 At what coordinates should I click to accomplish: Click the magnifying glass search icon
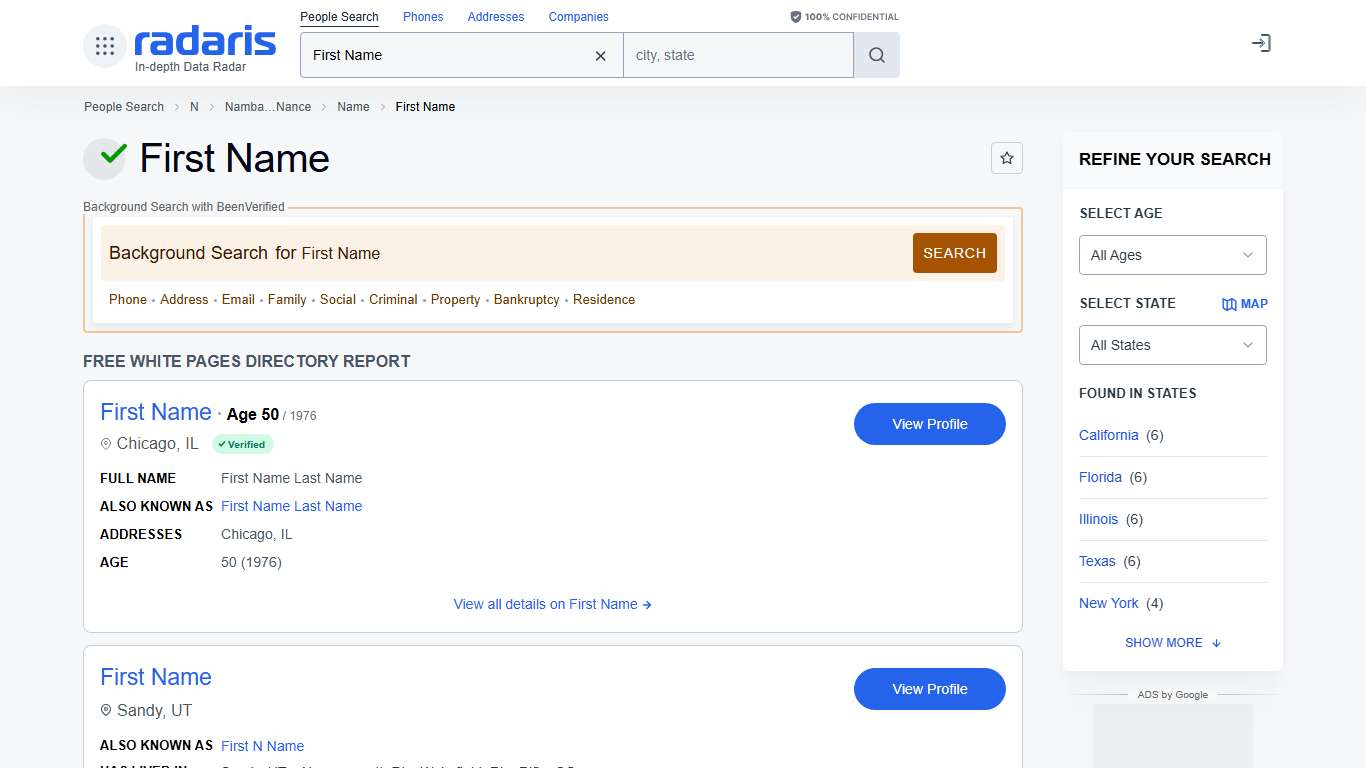876,55
